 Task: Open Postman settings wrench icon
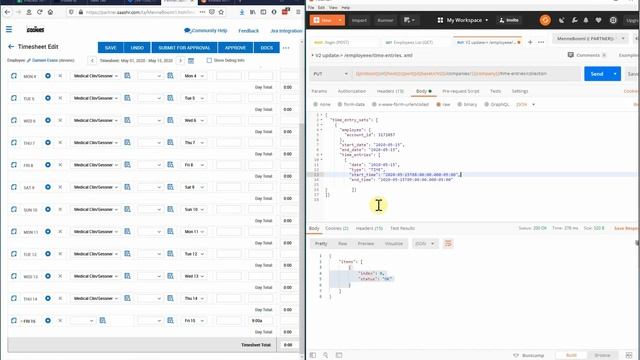[575, 20]
